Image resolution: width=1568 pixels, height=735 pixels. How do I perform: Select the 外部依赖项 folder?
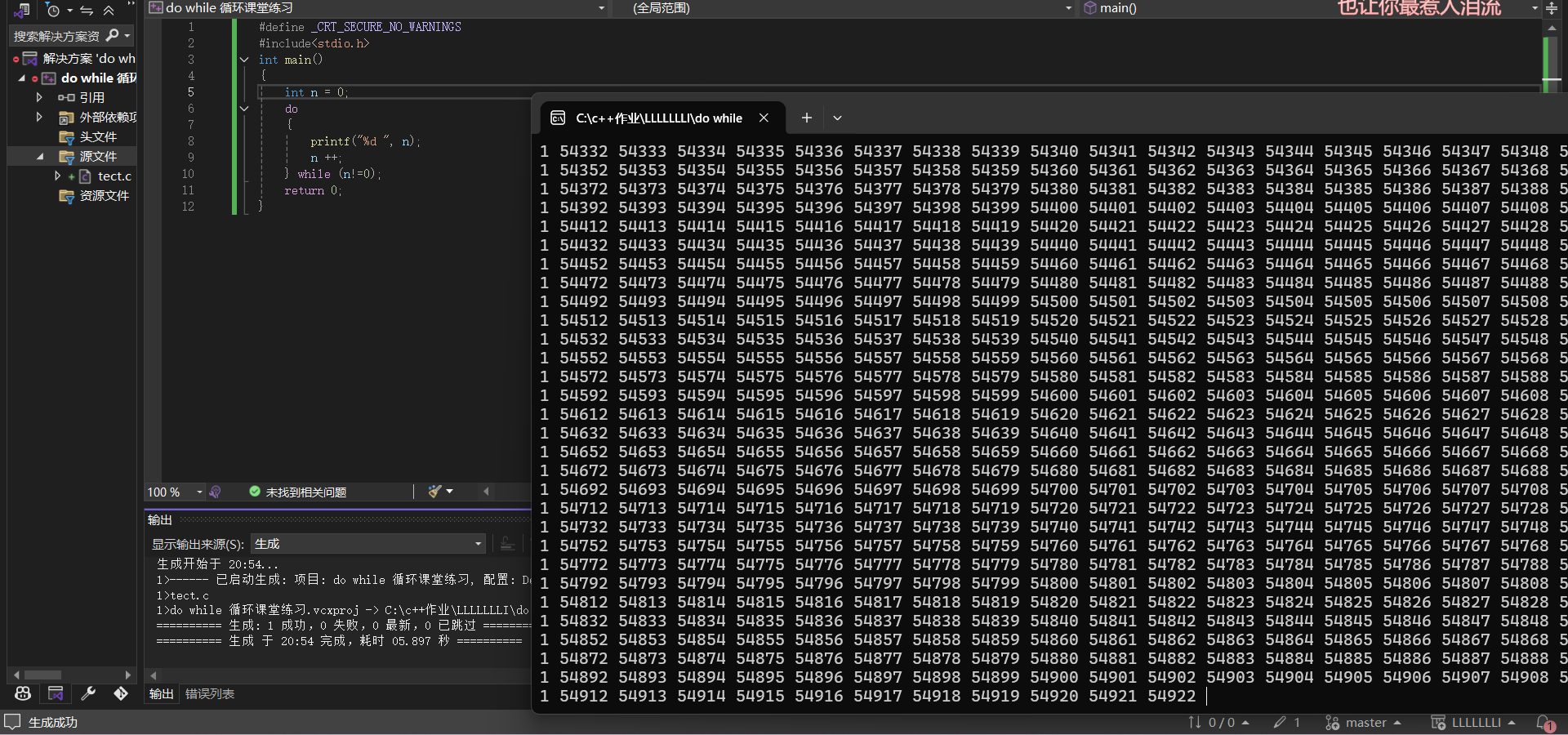tap(108, 117)
